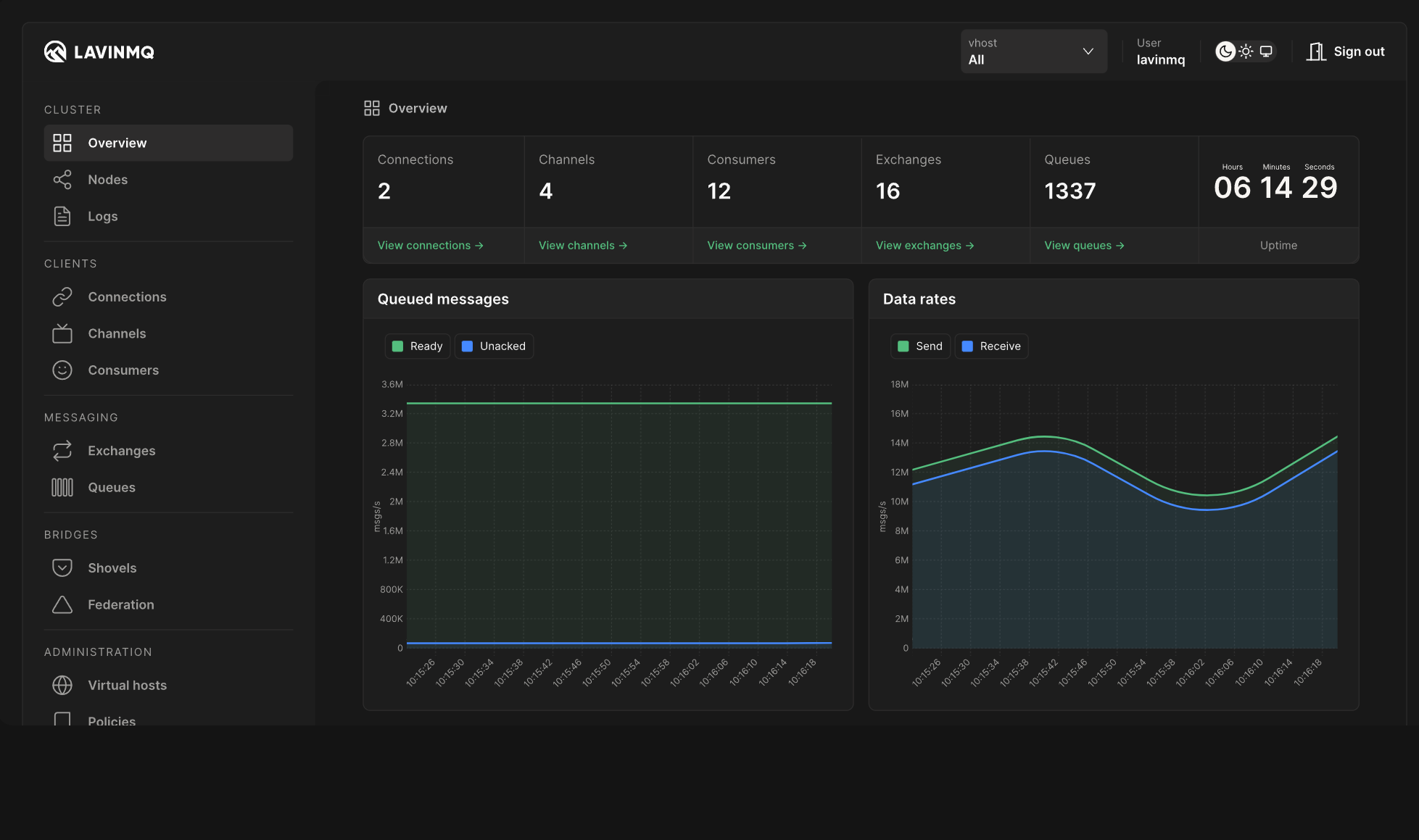Switch to dark mode moon toggle
Viewport: 1419px width, 840px height.
(1225, 51)
